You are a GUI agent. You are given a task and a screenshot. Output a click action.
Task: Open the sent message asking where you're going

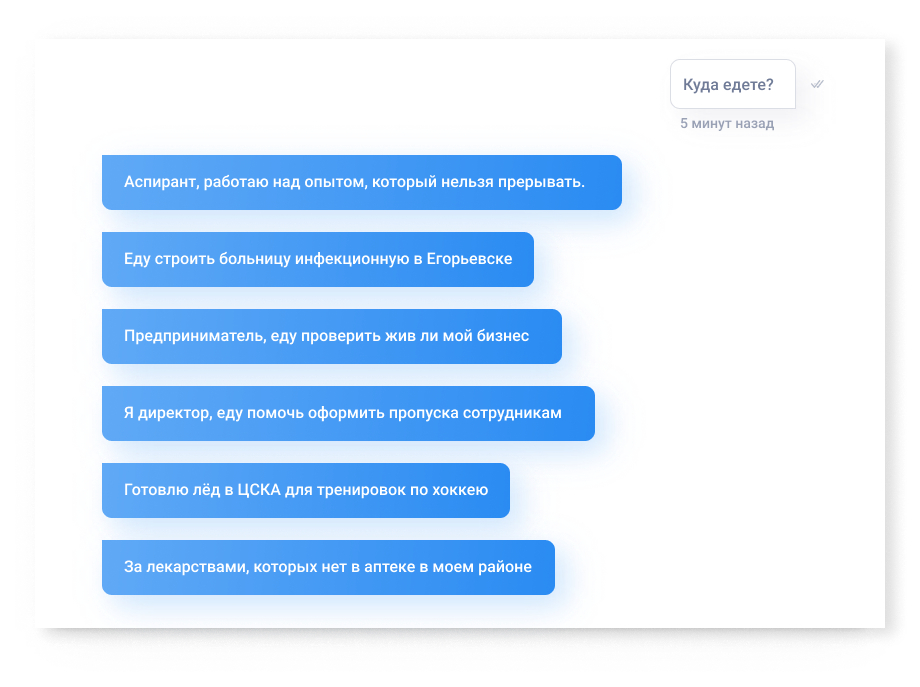point(732,84)
